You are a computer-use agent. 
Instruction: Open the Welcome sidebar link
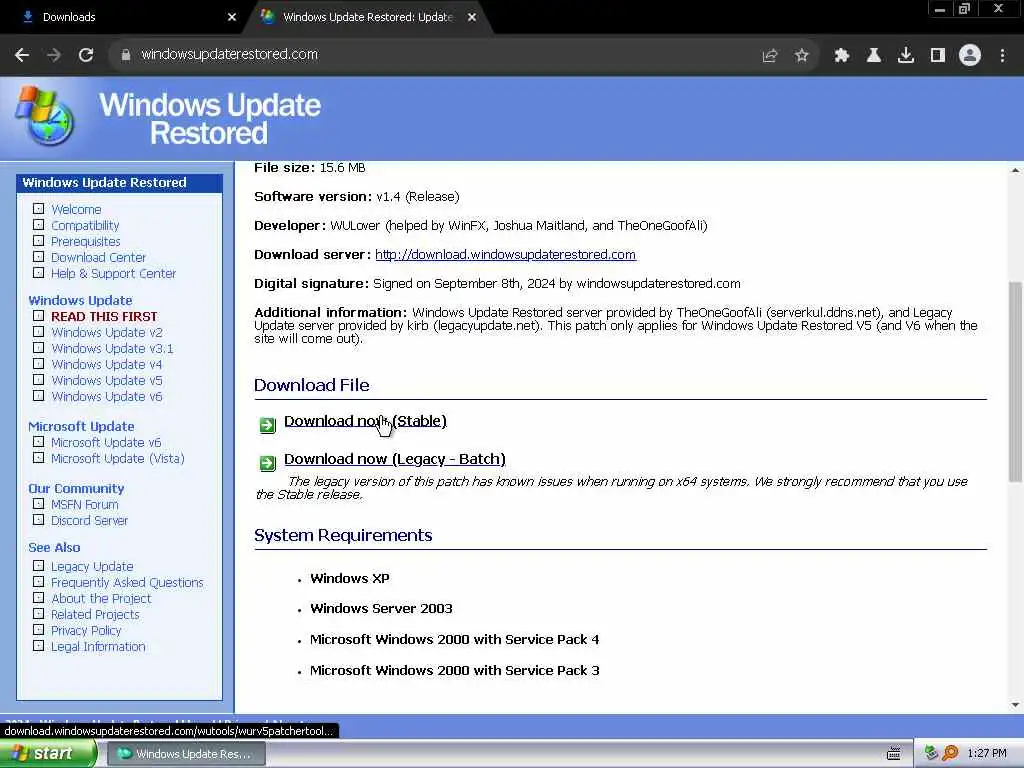point(76,210)
